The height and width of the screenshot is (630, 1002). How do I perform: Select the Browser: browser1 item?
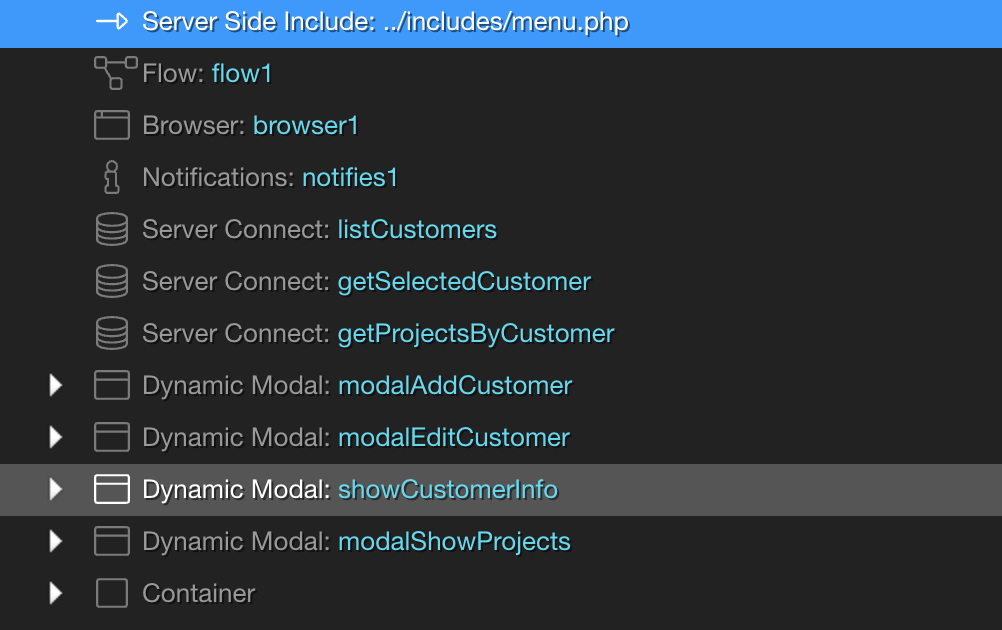250,125
